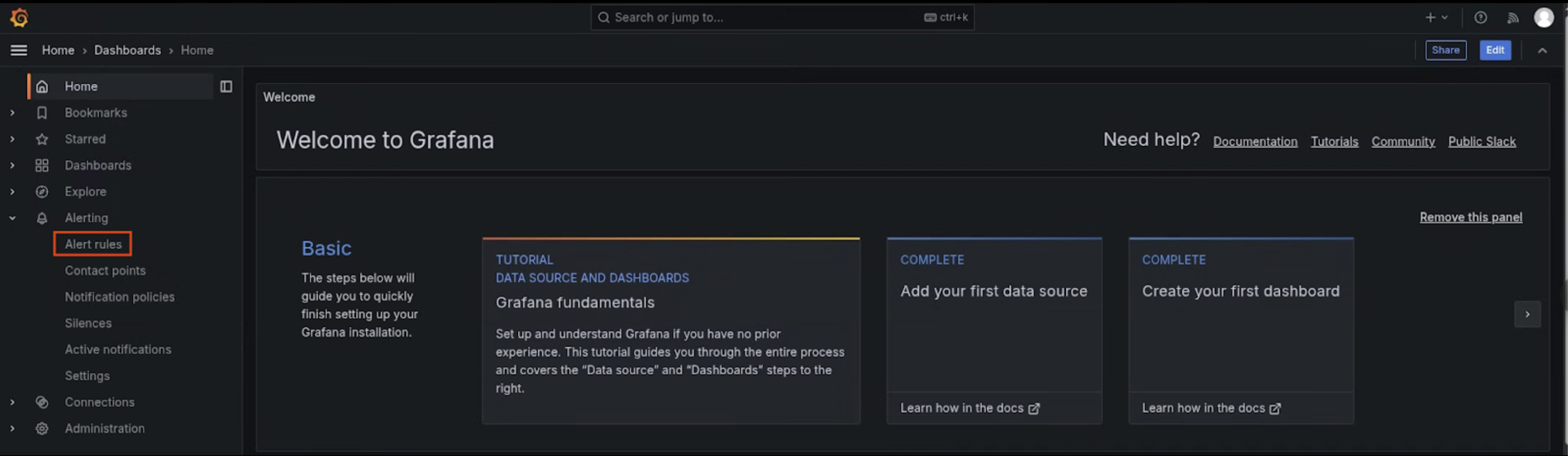The width and height of the screenshot is (1568, 456).
Task: Open the help question mark icon
Action: (x=1480, y=17)
